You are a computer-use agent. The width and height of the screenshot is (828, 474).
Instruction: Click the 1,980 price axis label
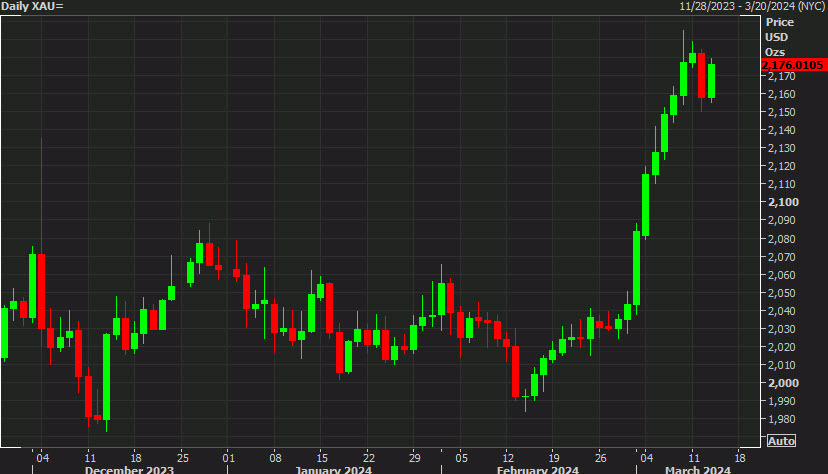(782, 419)
